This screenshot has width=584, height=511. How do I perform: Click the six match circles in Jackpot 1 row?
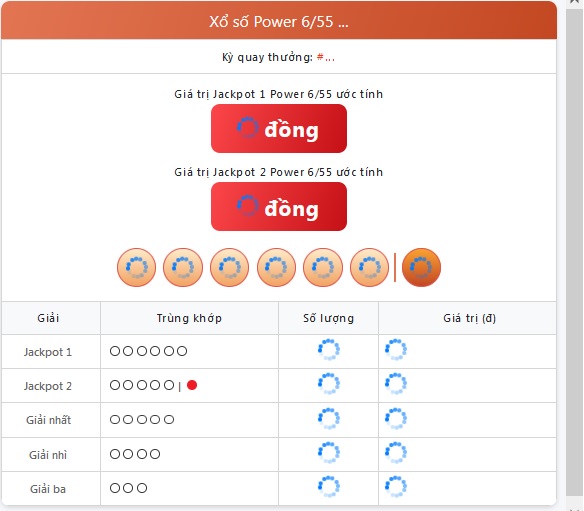coord(148,351)
